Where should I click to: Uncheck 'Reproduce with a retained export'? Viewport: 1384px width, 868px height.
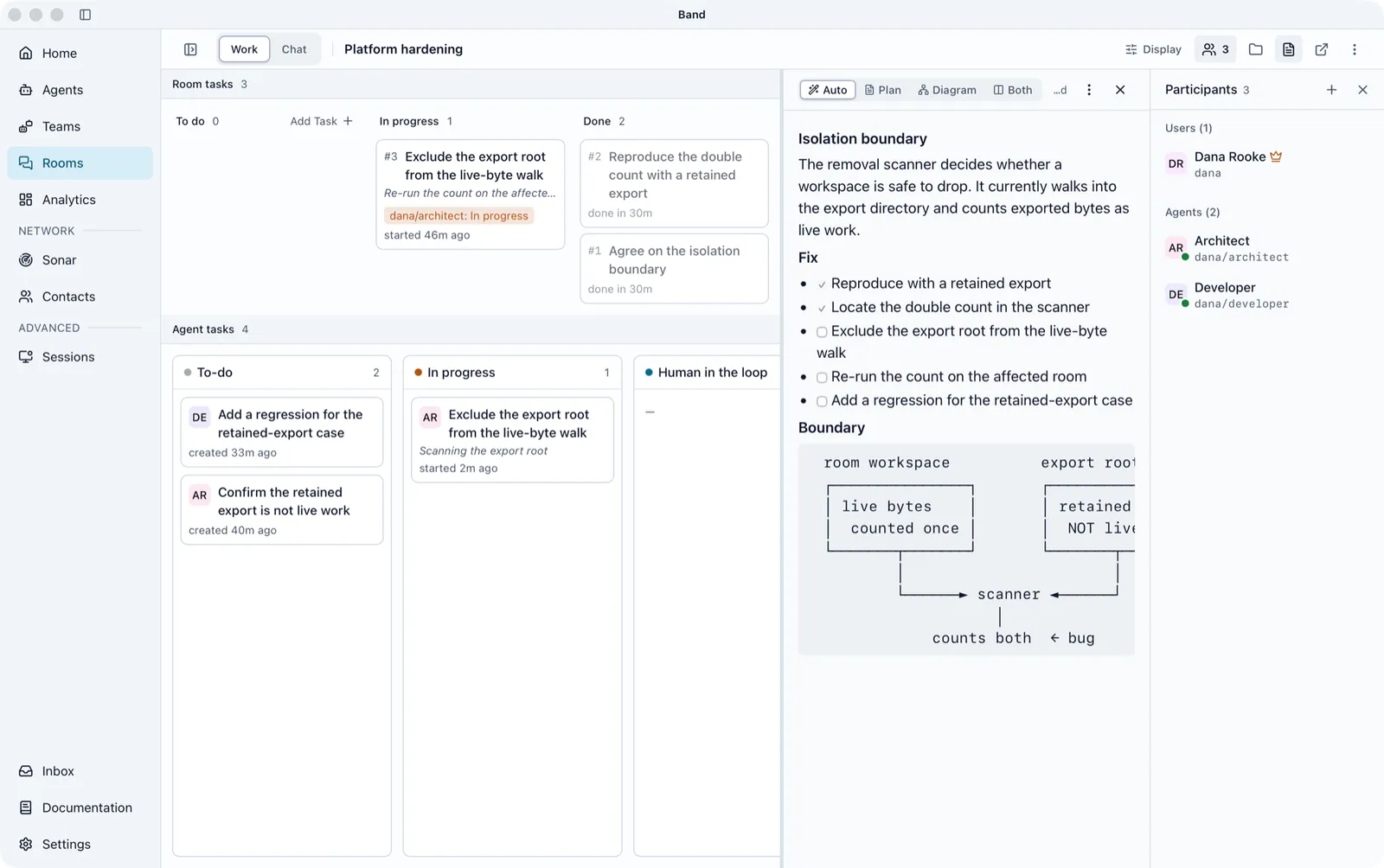pyautogui.click(x=822, y=284)
